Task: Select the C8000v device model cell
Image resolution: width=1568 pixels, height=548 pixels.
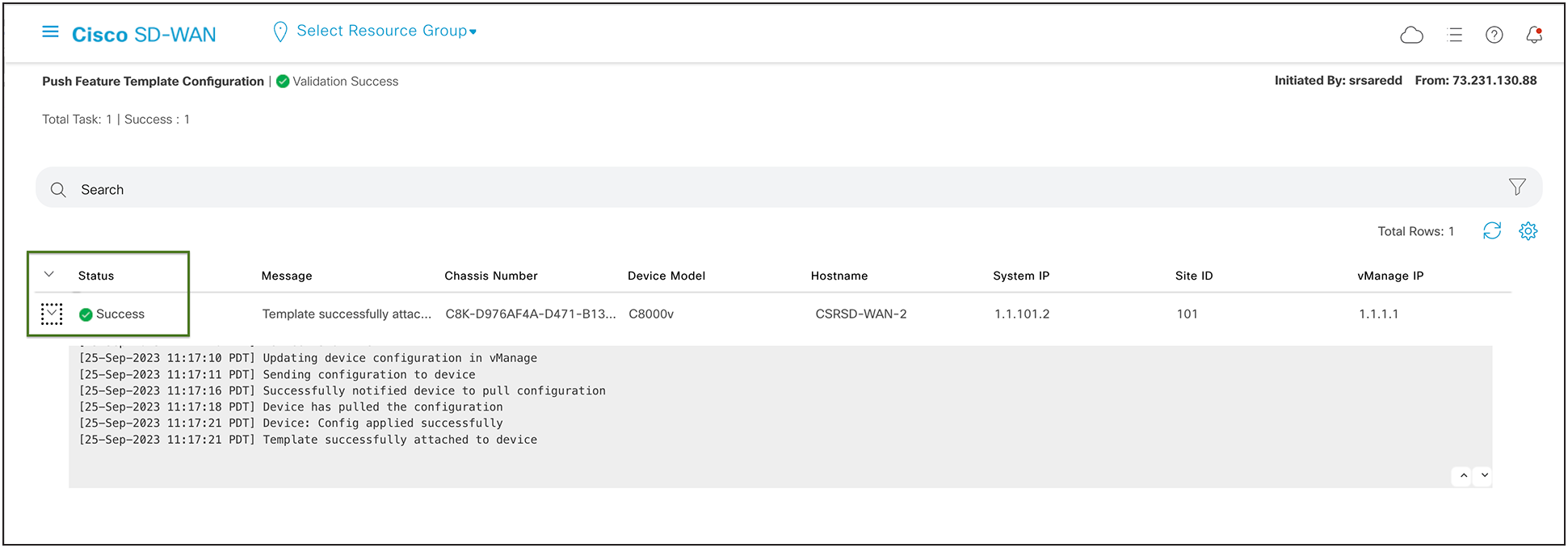Action: pos(651,314)
